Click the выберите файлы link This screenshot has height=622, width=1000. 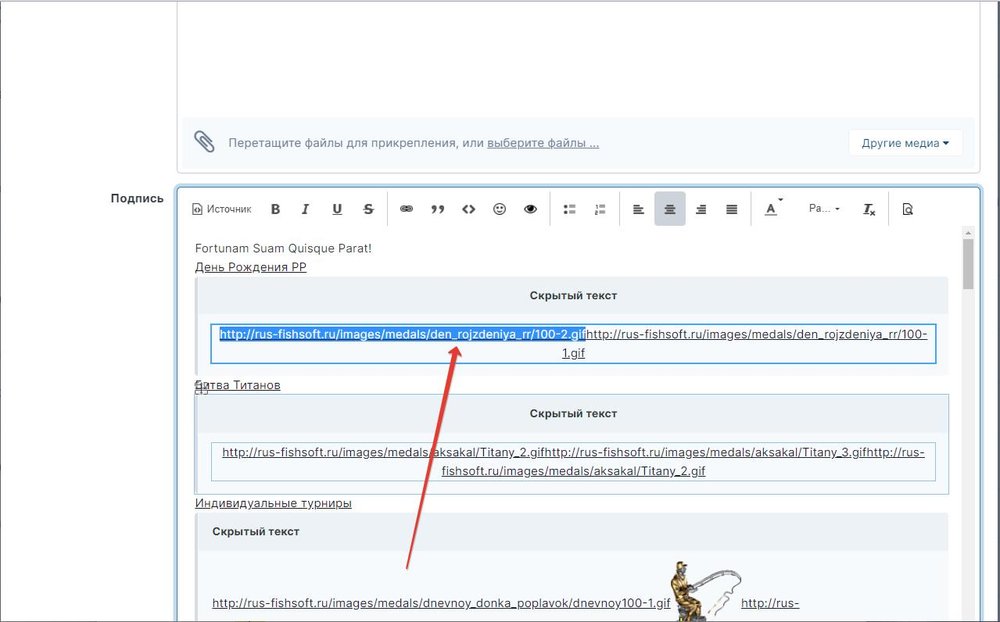tap(543, 143)
